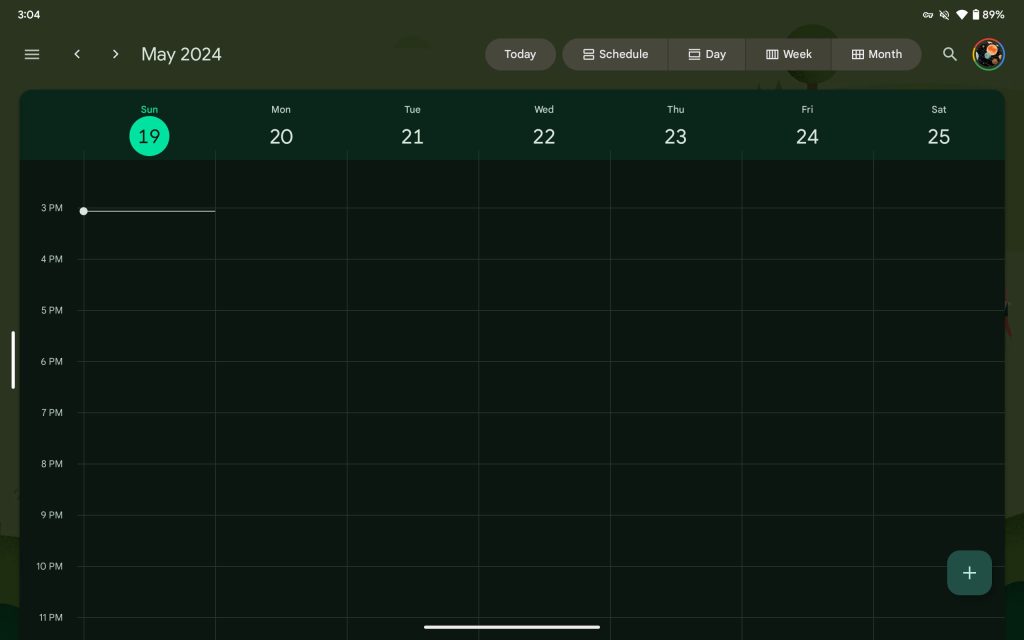The width and height of the screenshot is (1024, 640).
Task: Click the current time indicator line
Action: (x=150, y=211)
